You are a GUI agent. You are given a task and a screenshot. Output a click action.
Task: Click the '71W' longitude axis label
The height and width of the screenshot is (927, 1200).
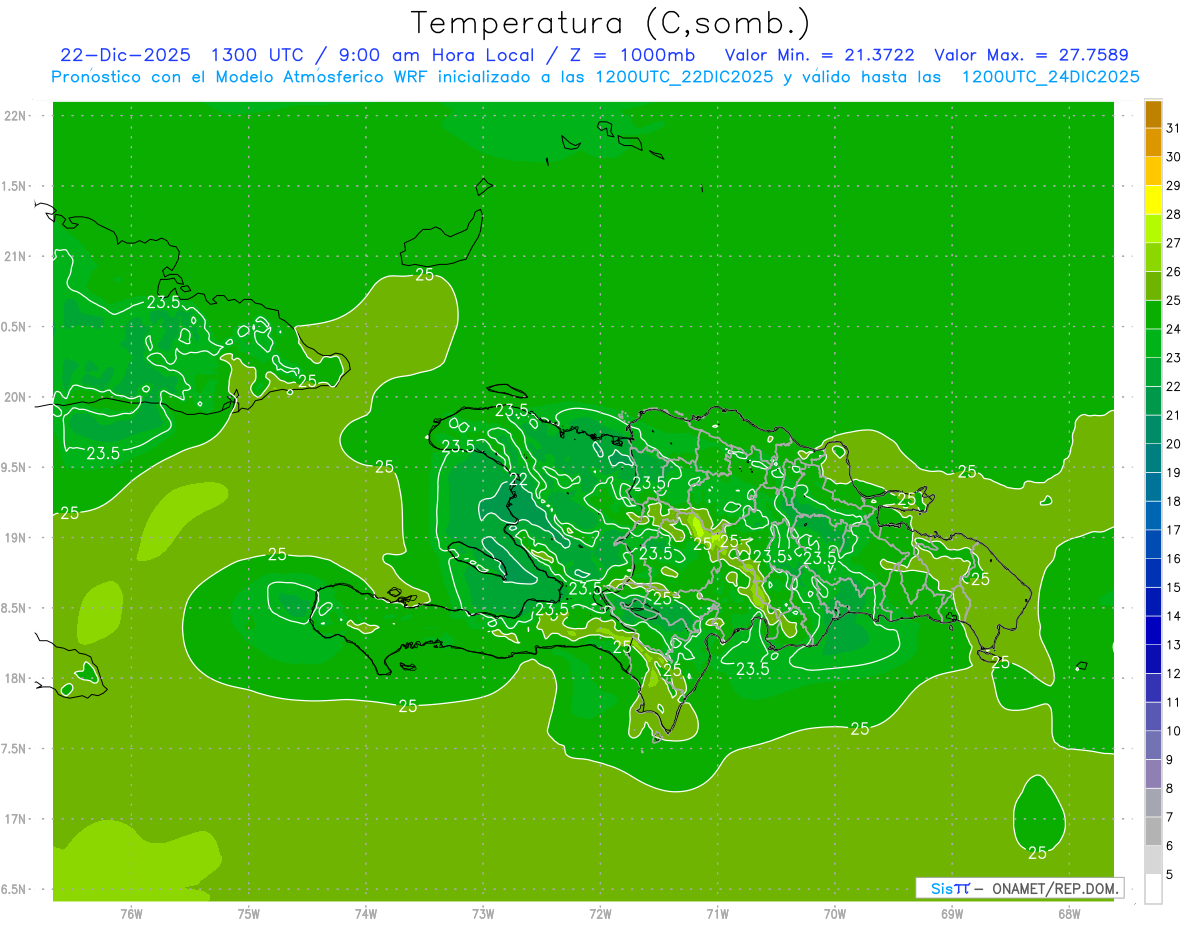coord(717,914)
